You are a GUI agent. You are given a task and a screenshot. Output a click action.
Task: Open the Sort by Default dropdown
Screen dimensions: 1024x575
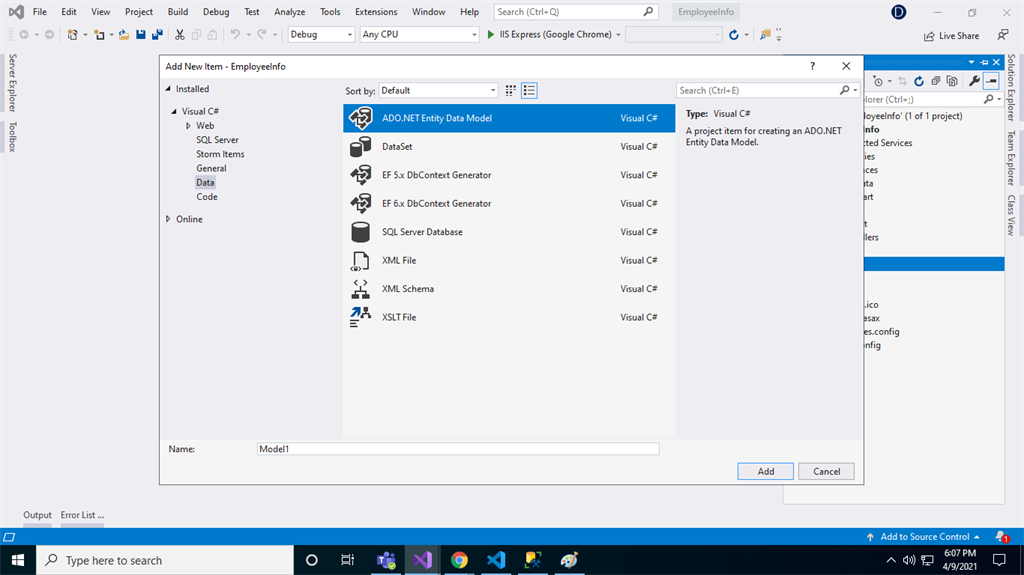click(437, 90)
